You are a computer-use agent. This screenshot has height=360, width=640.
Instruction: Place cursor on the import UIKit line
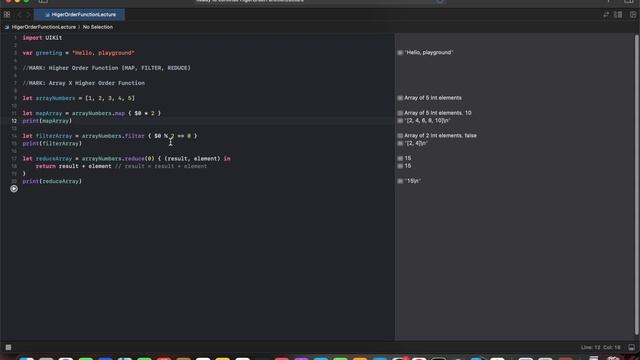pyautogui.click(x=42, y=38)
